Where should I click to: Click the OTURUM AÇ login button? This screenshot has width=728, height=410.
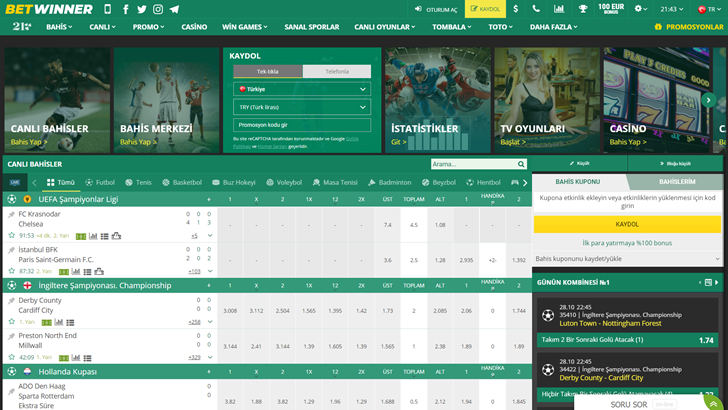[x=436, y=9]
